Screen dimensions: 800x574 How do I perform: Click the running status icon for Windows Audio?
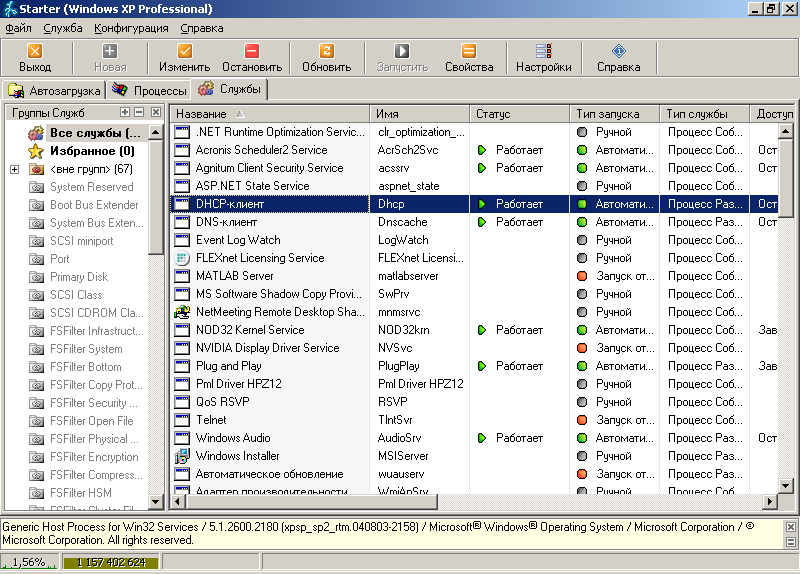[482, 438]
